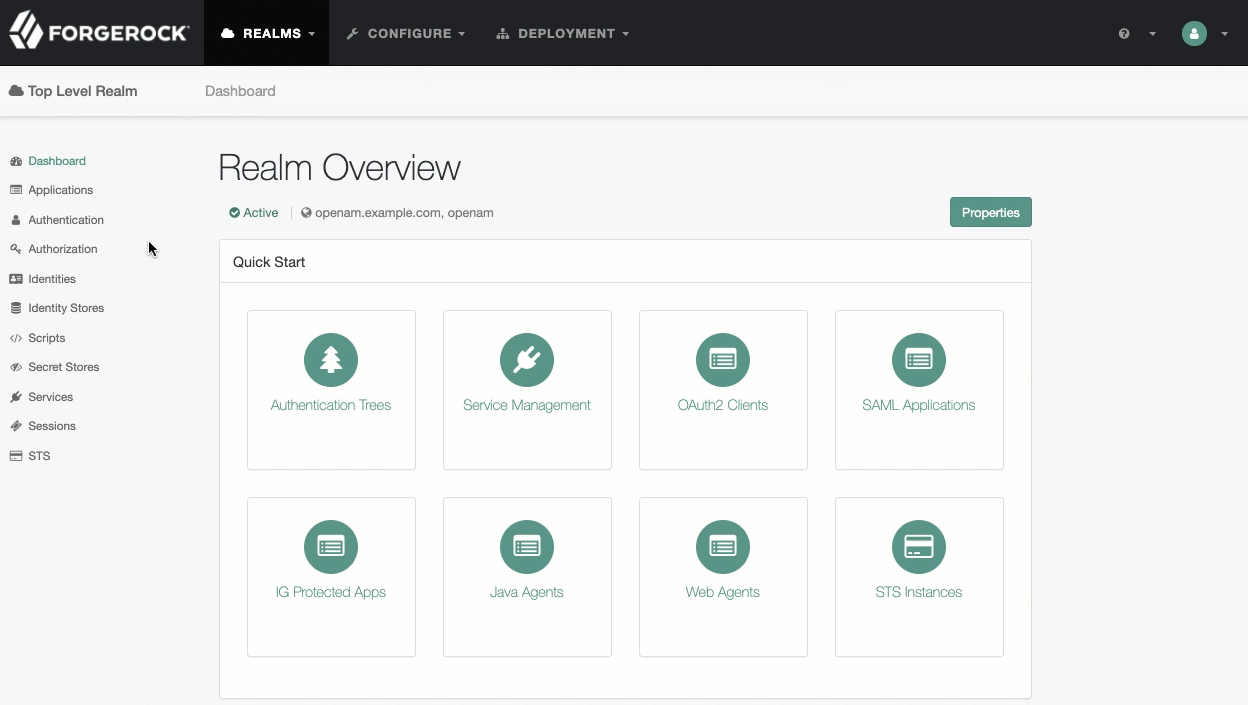Go to Applications in the sidebar
This screenshot has width=1248, height=705.
[61, 190]
